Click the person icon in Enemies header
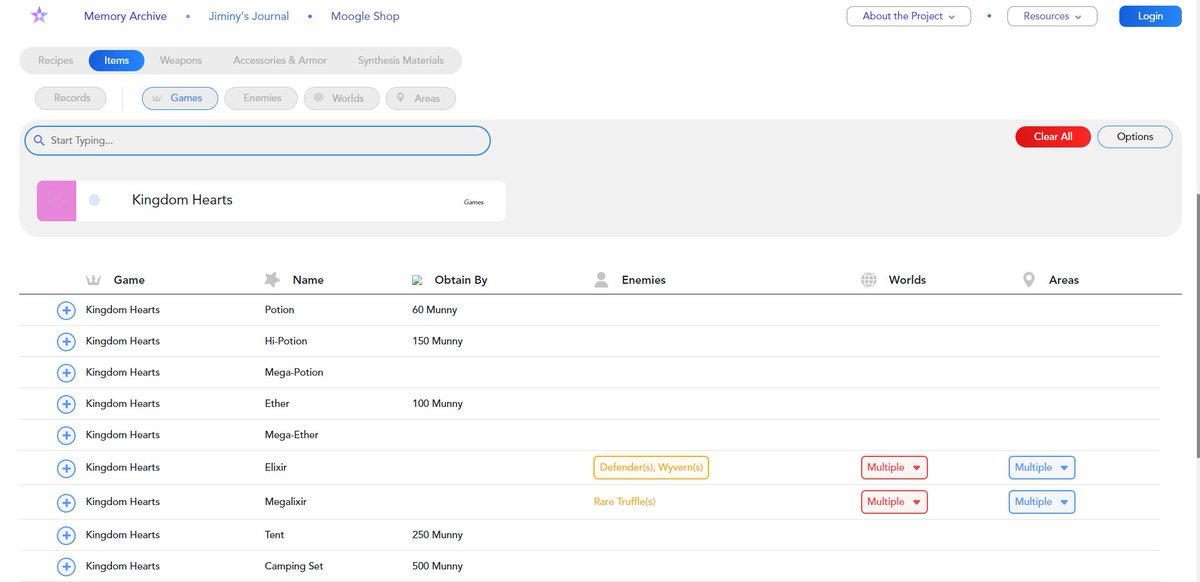 [x=601, y=280]
